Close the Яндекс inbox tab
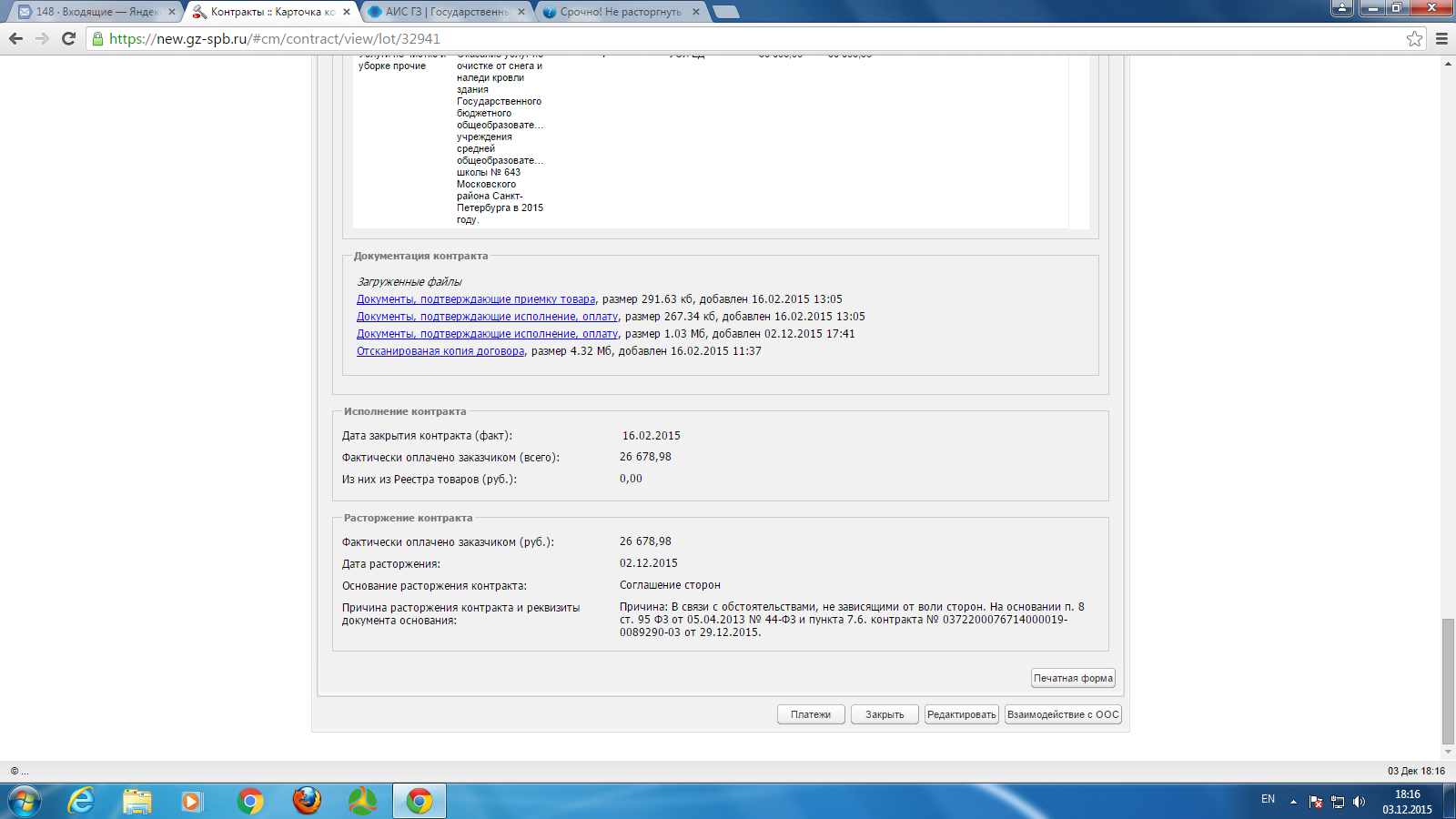The image size is (1456, 819). (x=172, y=12)
